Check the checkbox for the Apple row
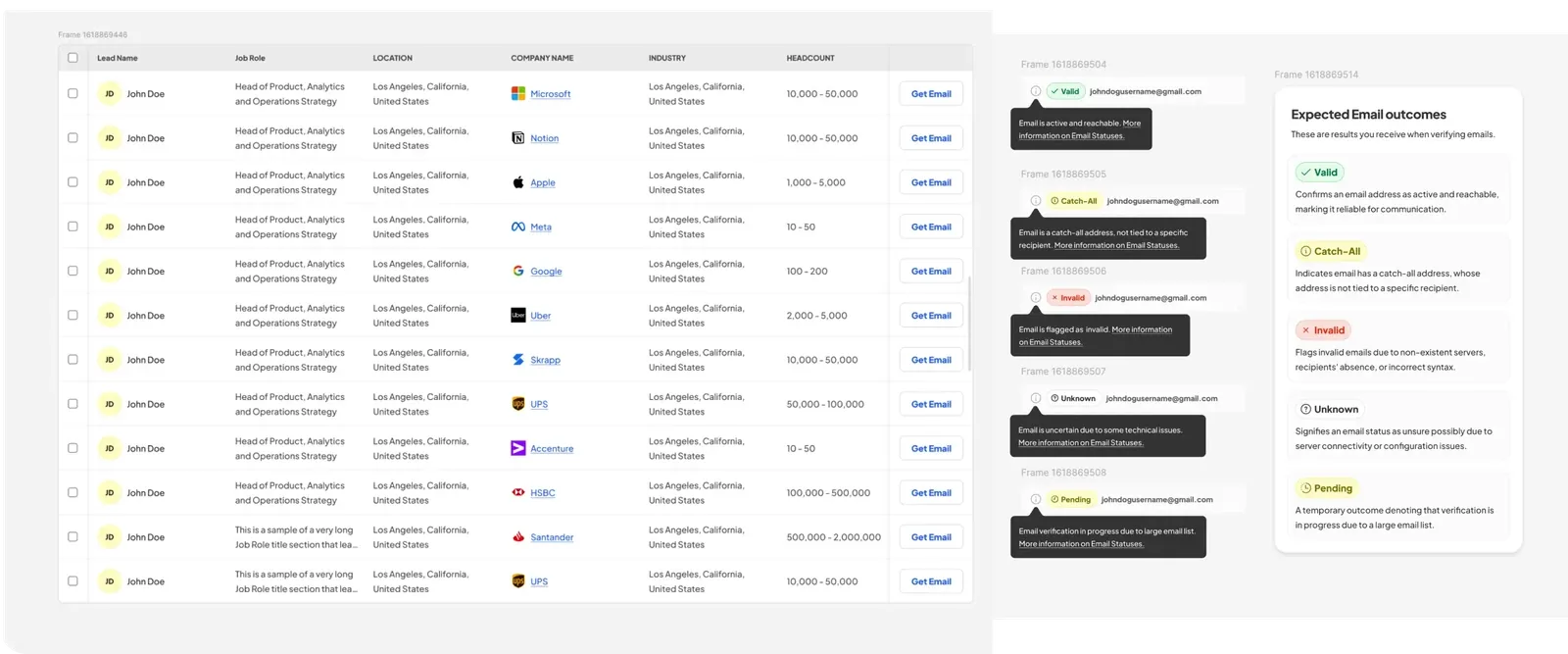The image size is (1568, 654). pos(73,182)
